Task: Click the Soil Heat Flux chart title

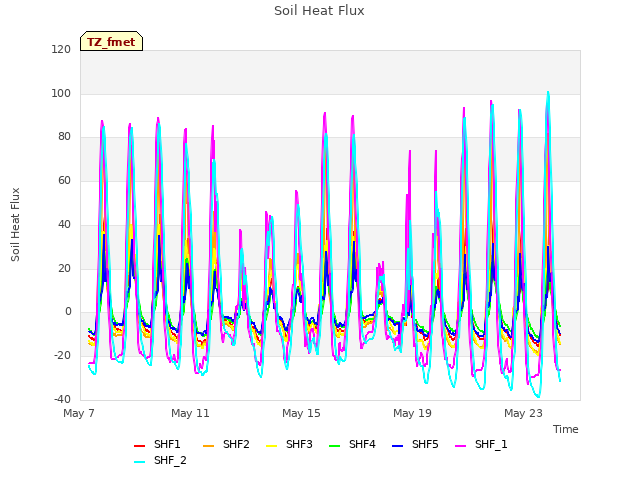Action: (x=319, y=11)
